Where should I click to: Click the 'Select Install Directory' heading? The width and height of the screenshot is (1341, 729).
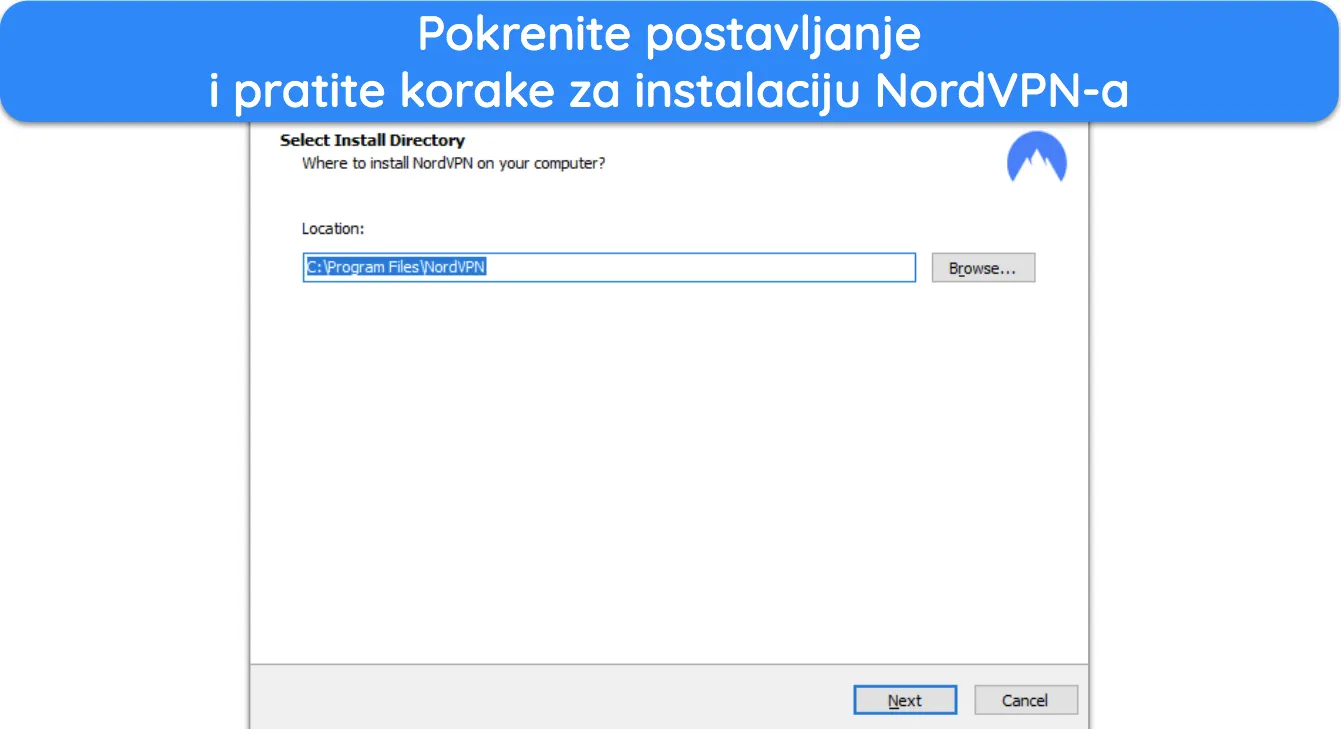click(372, 140)
